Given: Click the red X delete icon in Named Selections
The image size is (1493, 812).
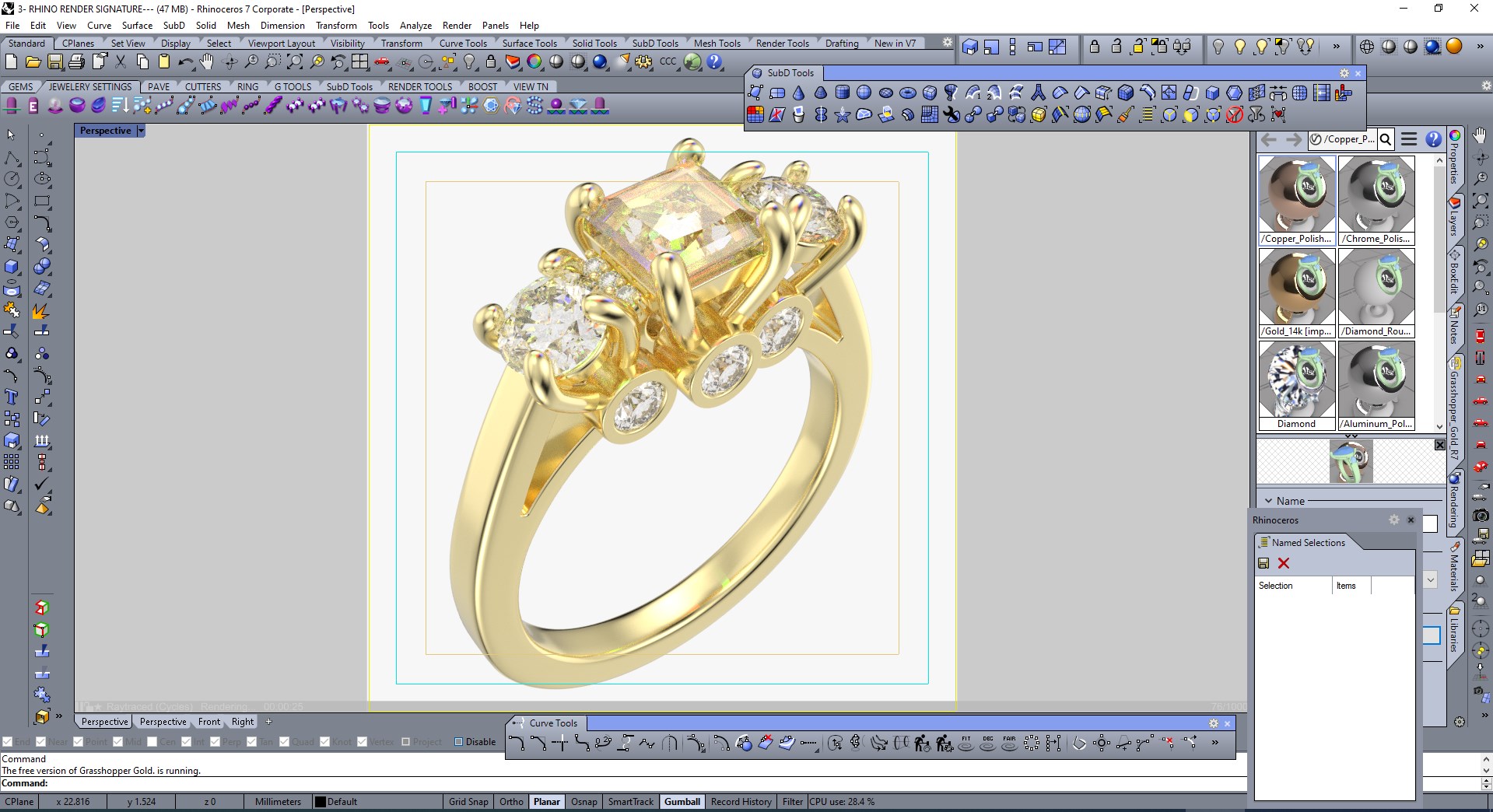Looking at the screenshot, I should [1284, 564].
